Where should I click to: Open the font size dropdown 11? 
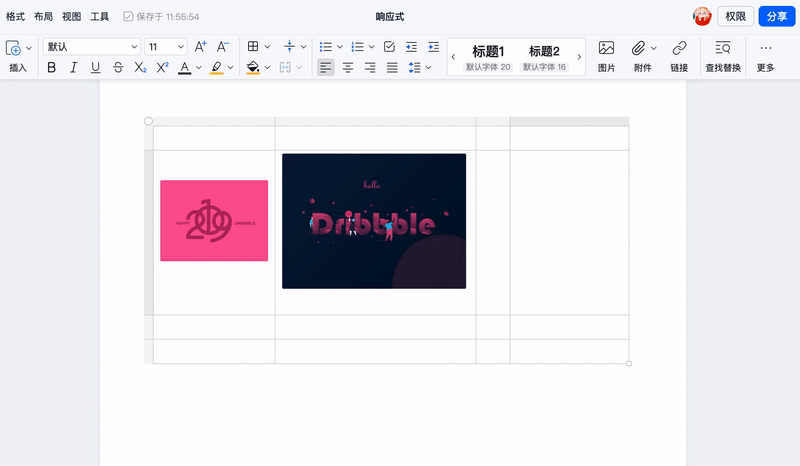pos(166,47)
